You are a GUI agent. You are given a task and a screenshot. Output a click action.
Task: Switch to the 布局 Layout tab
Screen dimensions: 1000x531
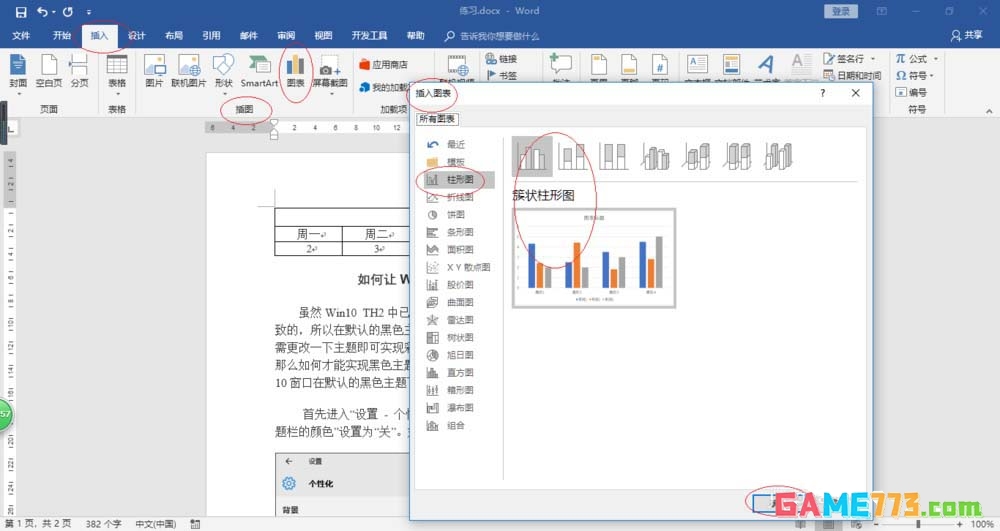coord(173,36)
